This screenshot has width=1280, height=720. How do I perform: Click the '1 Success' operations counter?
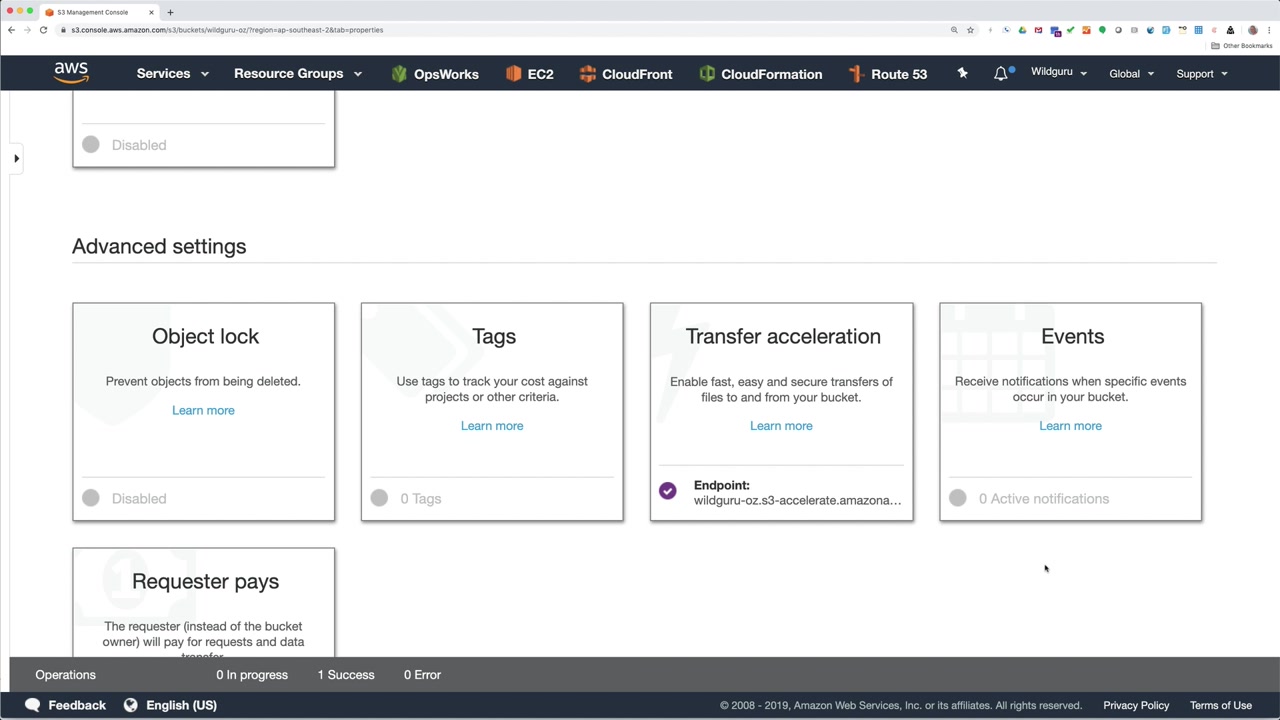pyautogui.click(x=346, y=675)
